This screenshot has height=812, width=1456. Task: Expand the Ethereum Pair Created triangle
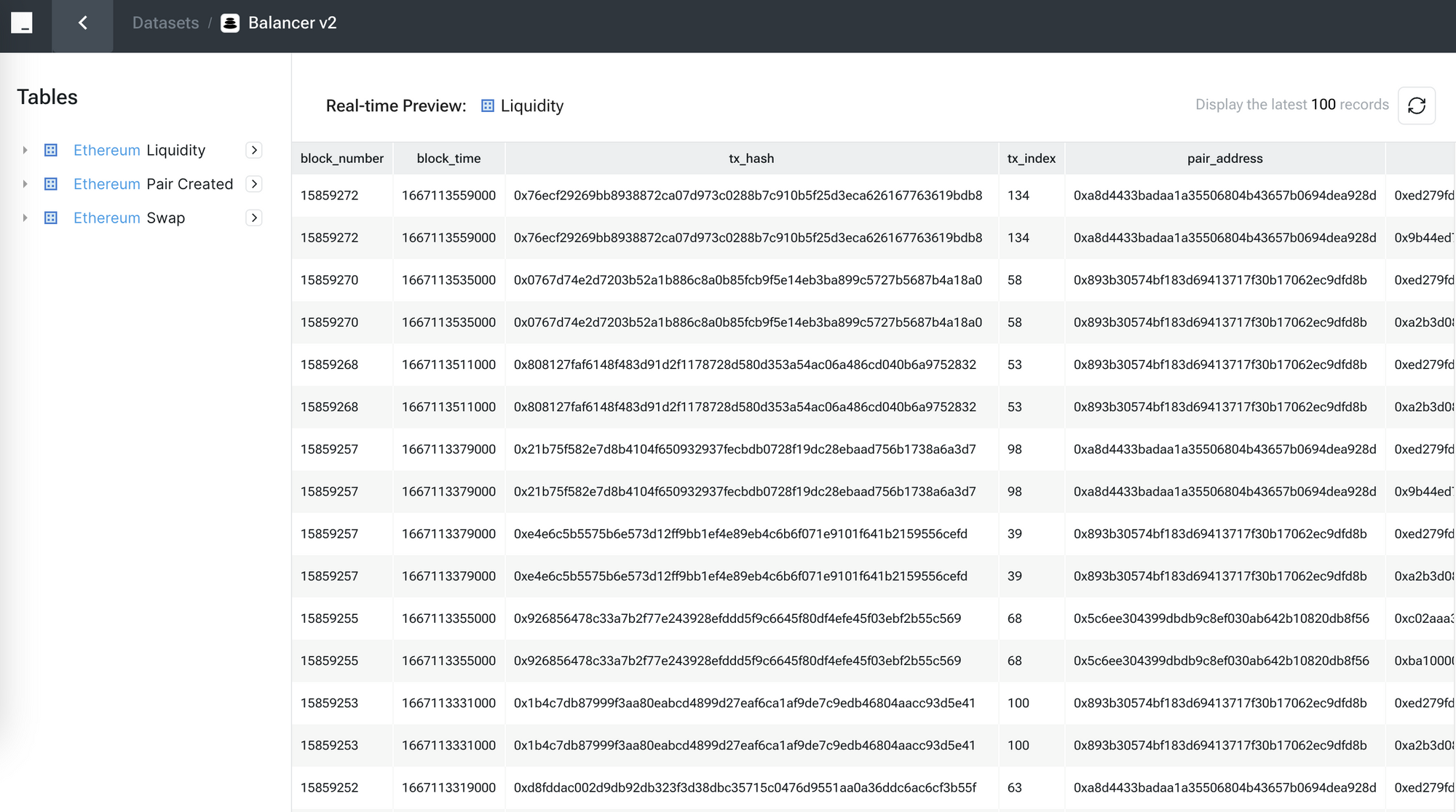(25, 184)
